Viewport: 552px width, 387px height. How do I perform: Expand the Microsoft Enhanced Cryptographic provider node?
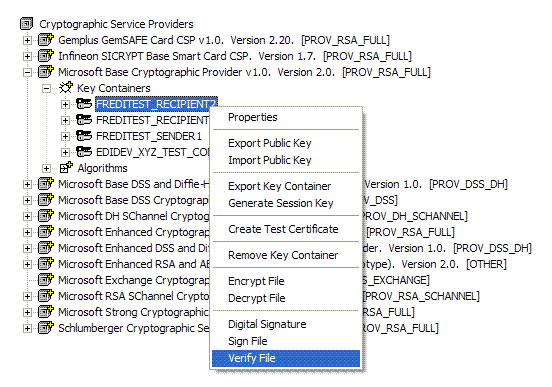(x=27, y=233)
